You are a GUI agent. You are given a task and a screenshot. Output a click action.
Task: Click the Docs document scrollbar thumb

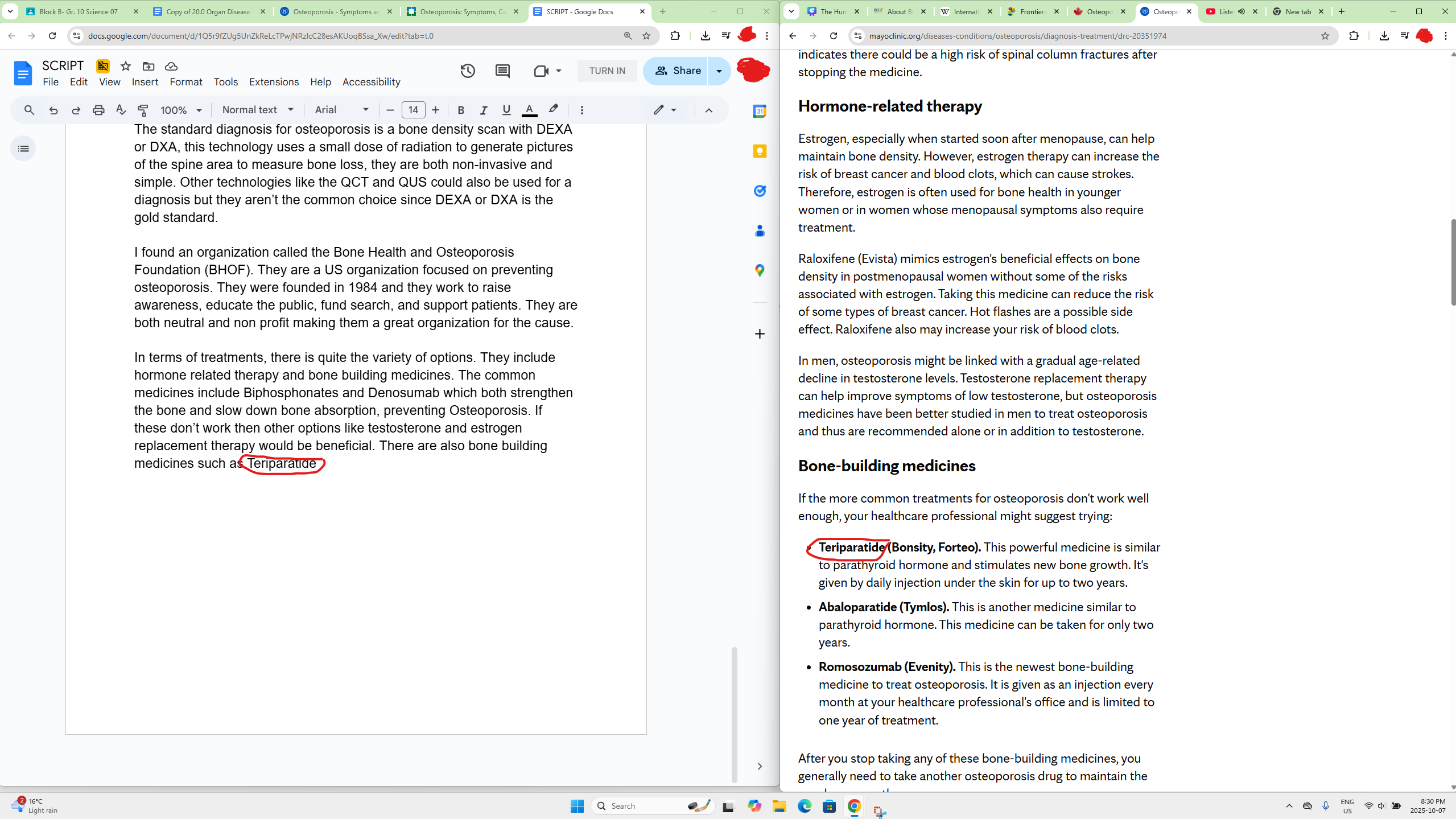pos(735,714)
